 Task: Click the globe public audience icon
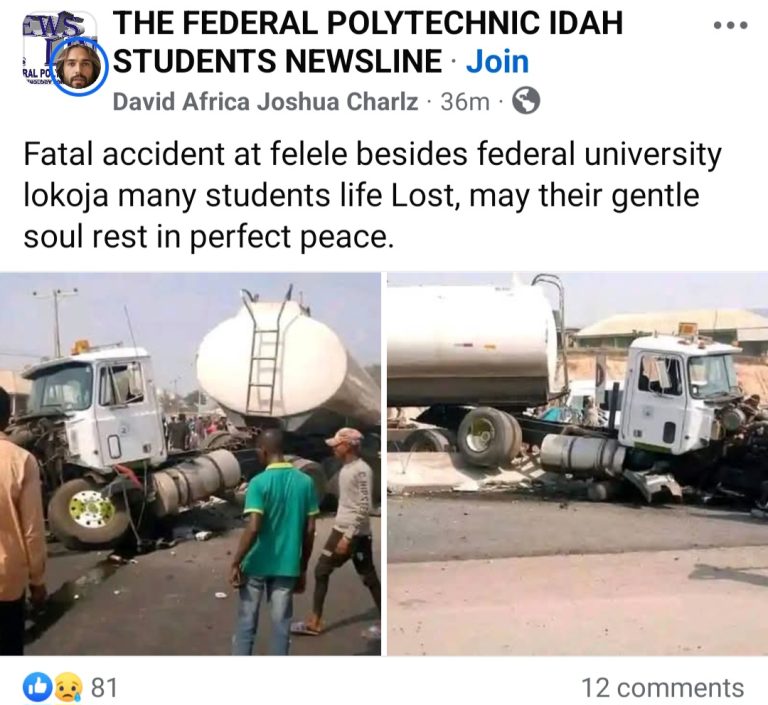(525, 101)
